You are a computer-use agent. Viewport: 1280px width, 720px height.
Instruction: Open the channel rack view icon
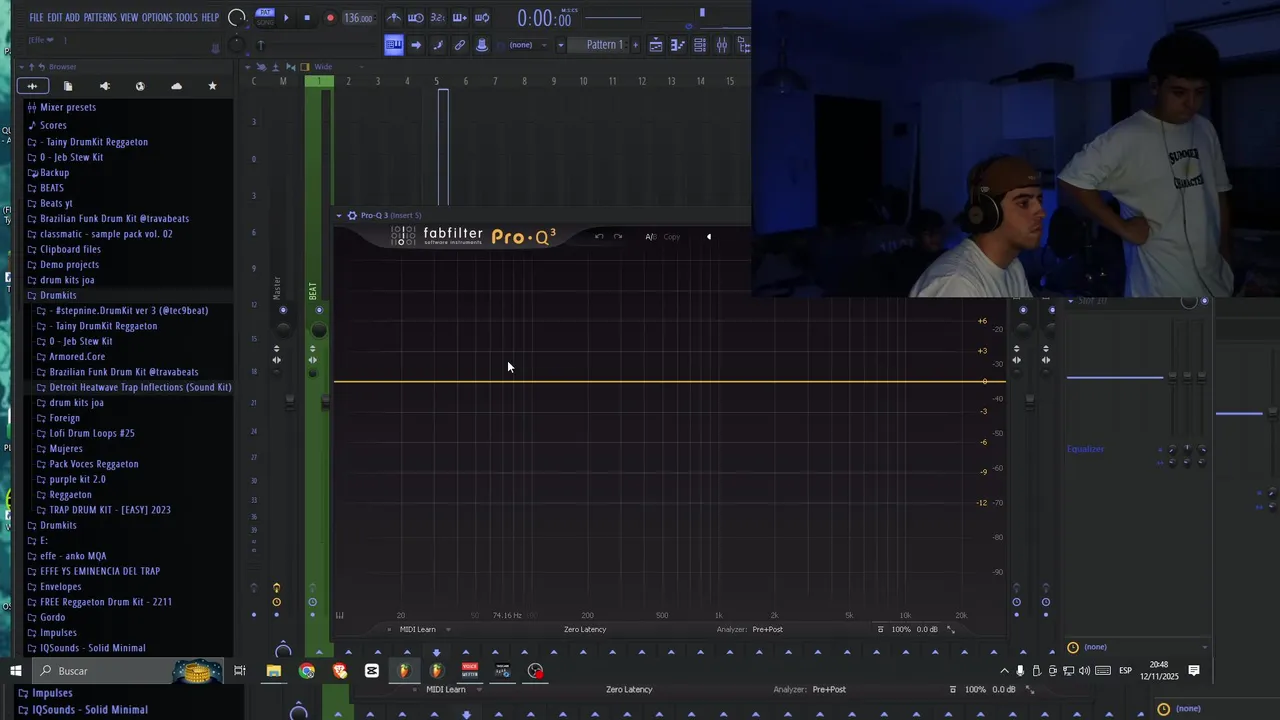tap(700, 45)
